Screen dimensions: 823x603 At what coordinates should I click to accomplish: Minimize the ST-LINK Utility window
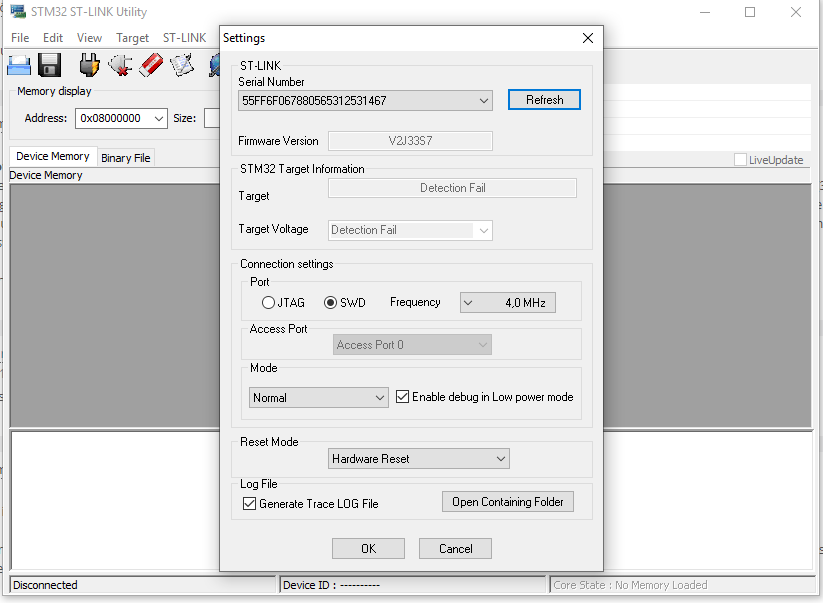[x=705, y=12]
